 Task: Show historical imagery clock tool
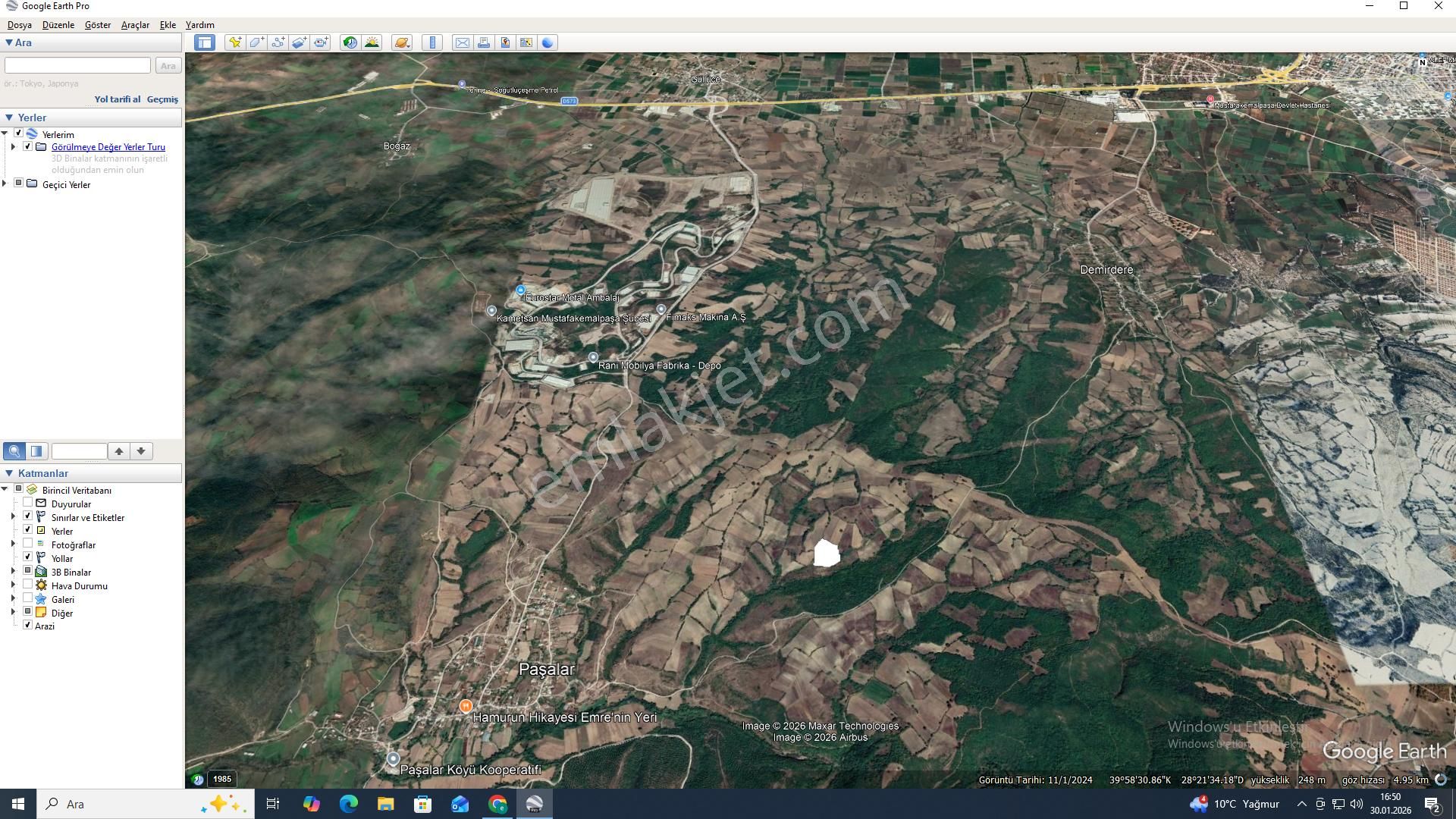coord(350,42)
